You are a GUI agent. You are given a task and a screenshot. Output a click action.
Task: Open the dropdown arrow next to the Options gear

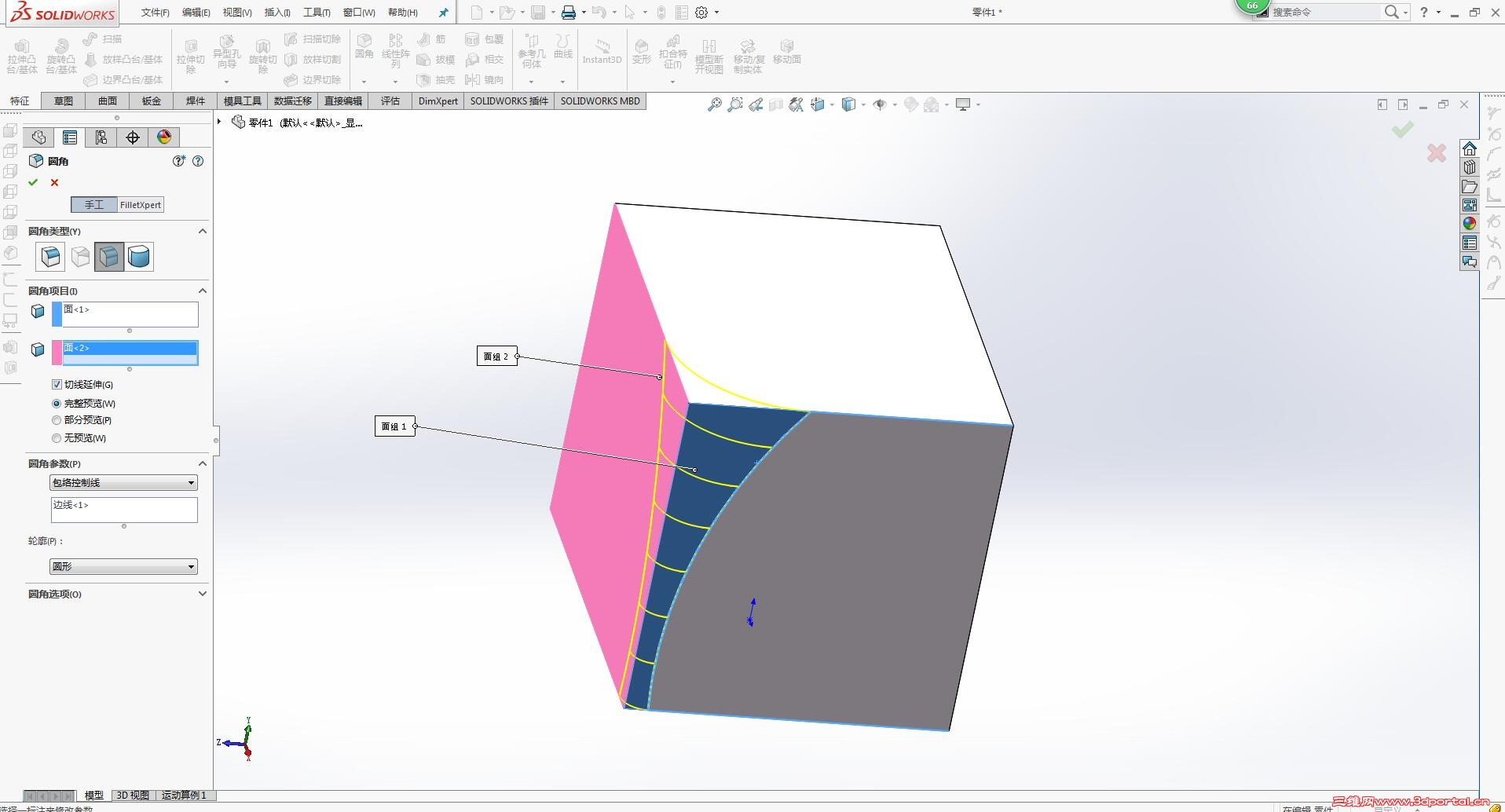716,13
